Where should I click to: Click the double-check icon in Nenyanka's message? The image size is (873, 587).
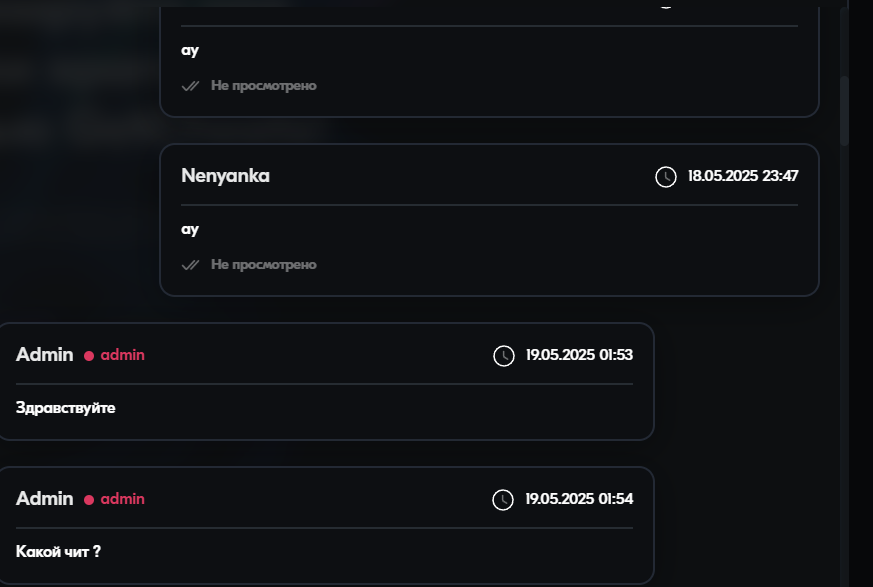pyautogui.click(x=190, y=265)
